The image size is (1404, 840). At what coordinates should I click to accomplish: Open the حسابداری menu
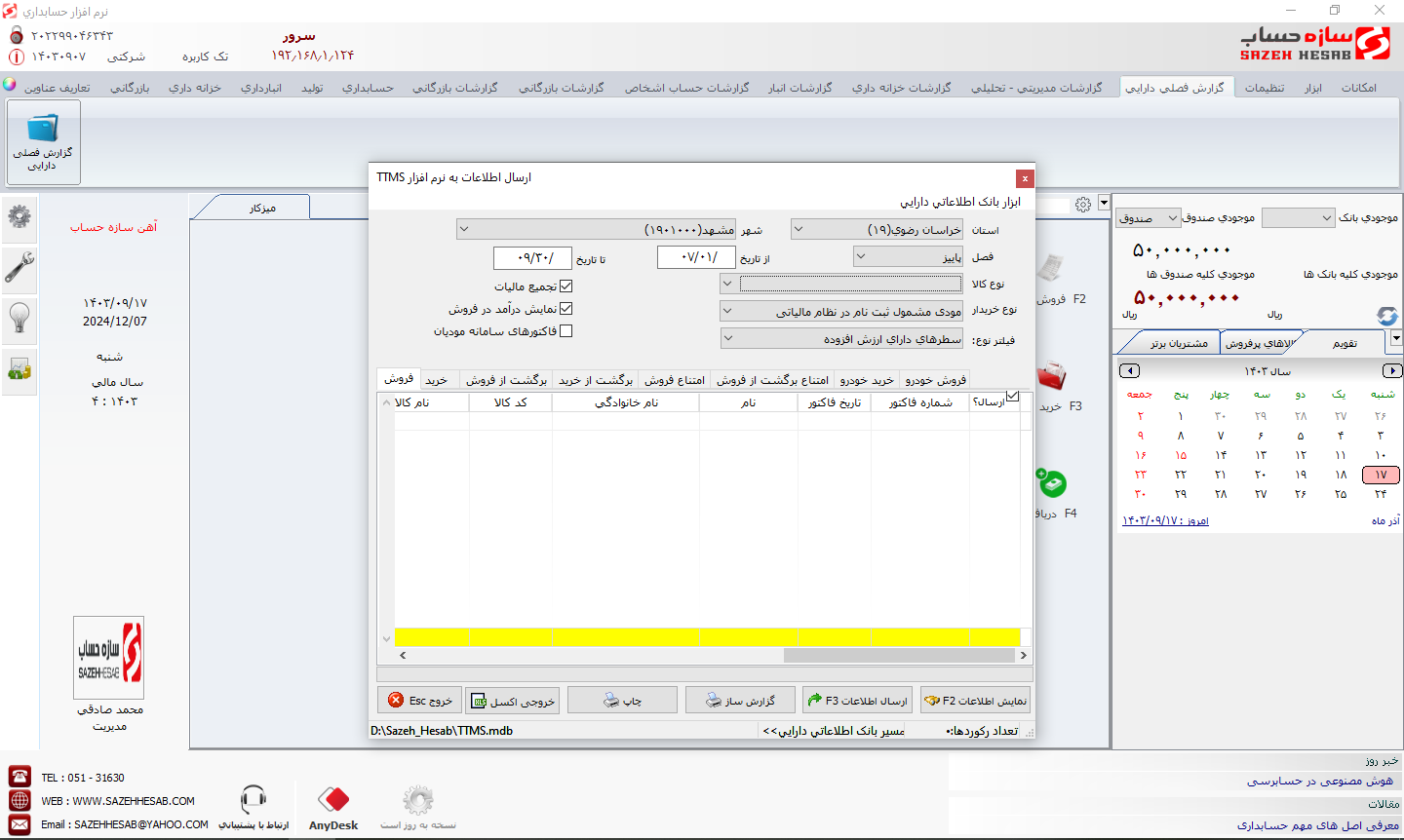(x=368, y=88)
